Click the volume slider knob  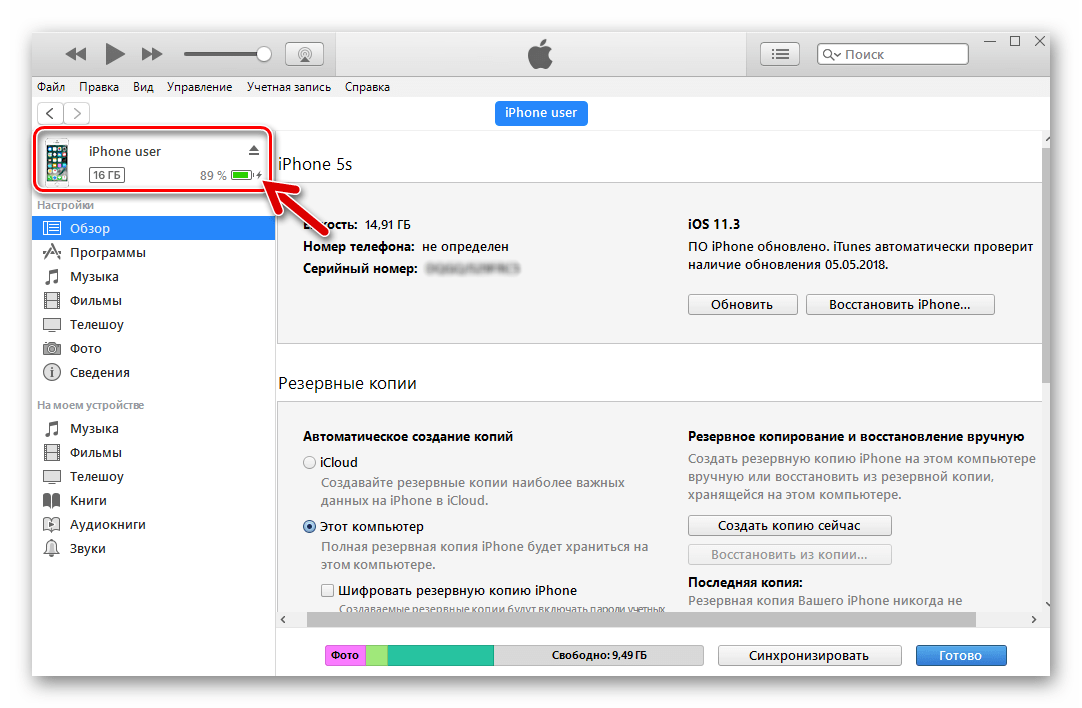pos(264,54)
